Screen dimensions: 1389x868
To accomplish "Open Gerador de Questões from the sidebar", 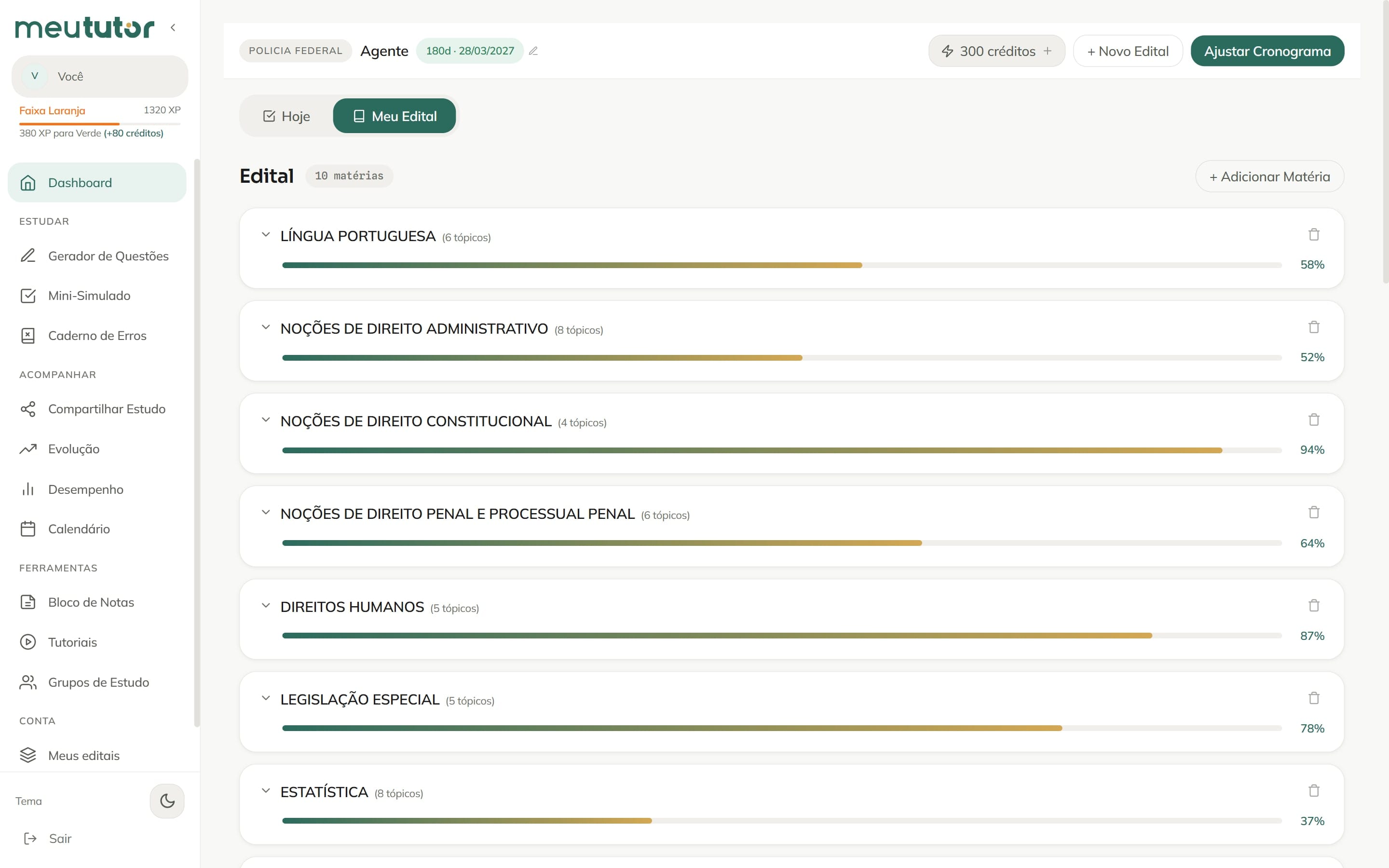I will pyautogui.click(x=97, y=256).
